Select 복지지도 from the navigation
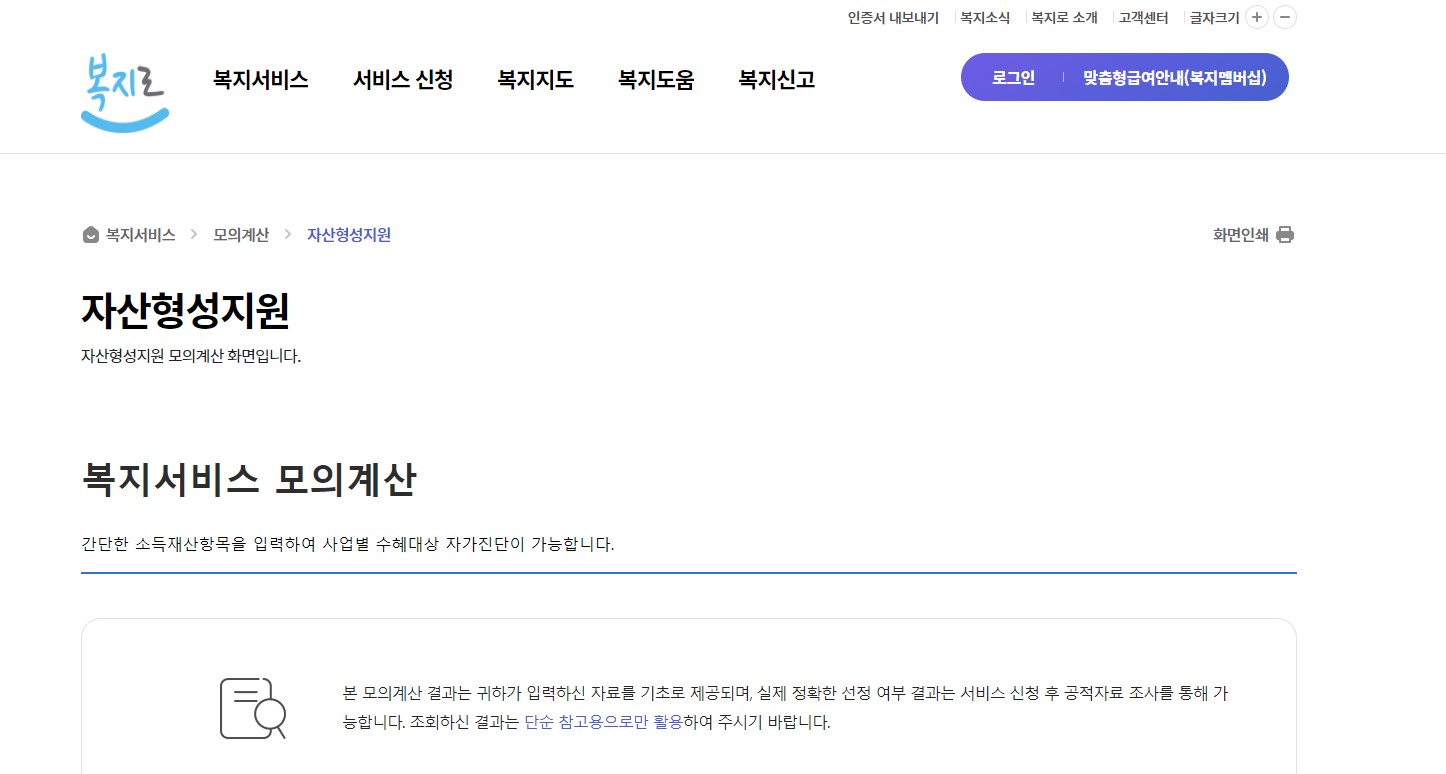Viewport: 1446px width, 774px height. tap(535, 80)
